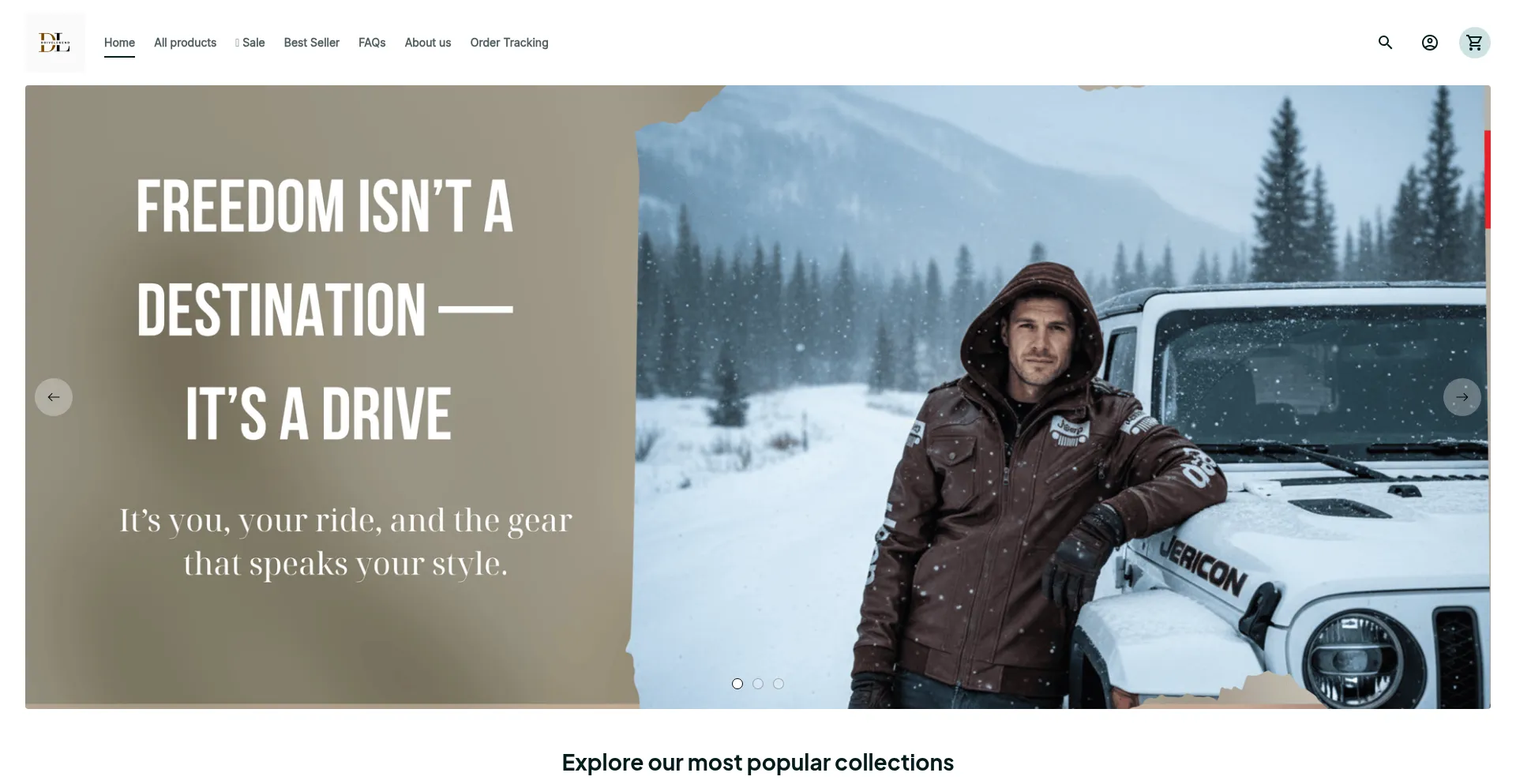Image resolution: width=1516 pixels, height=784 pixels.
Task: Open the search magnifier icon
Action: [1385, 43]
